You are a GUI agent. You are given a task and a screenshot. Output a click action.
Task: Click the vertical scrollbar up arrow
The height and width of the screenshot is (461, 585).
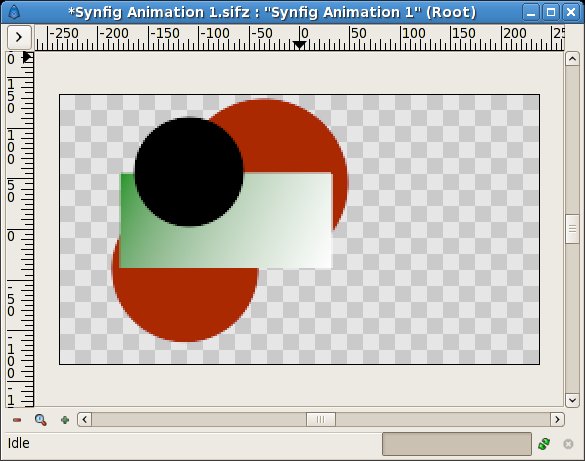[572, 59]
